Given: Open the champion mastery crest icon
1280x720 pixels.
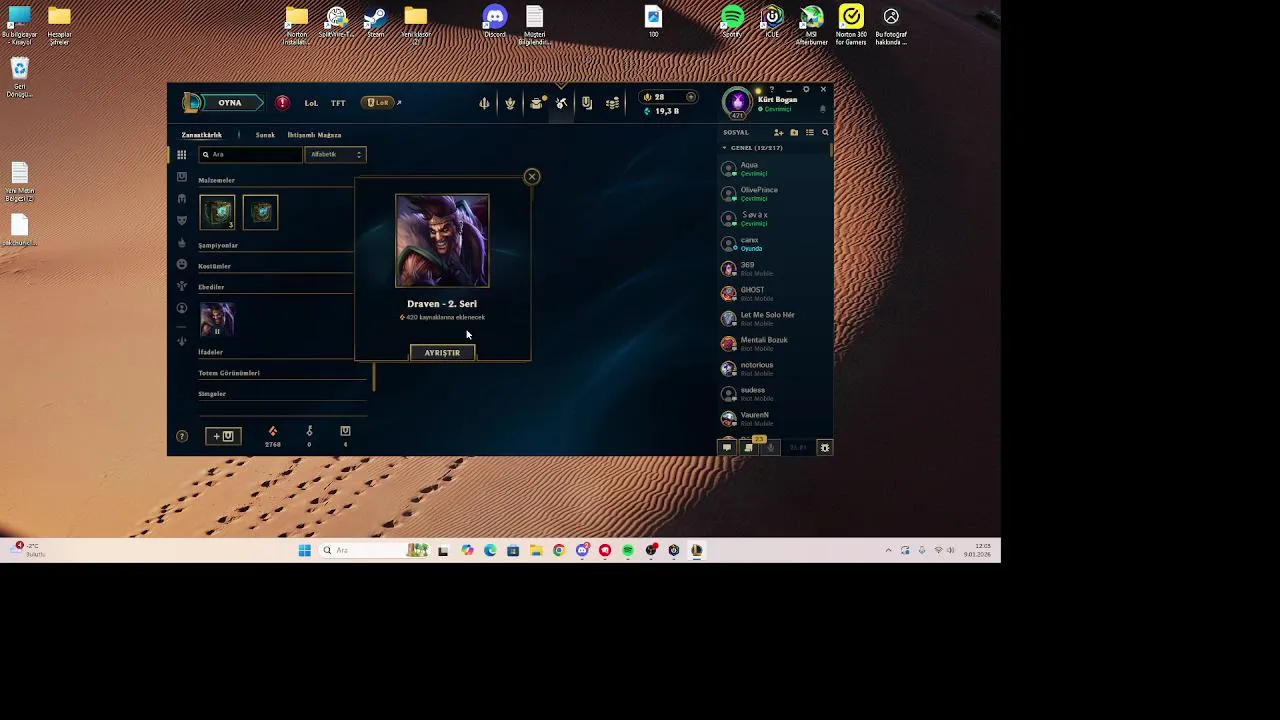Looking at the screenshot, I should [510, 103].
